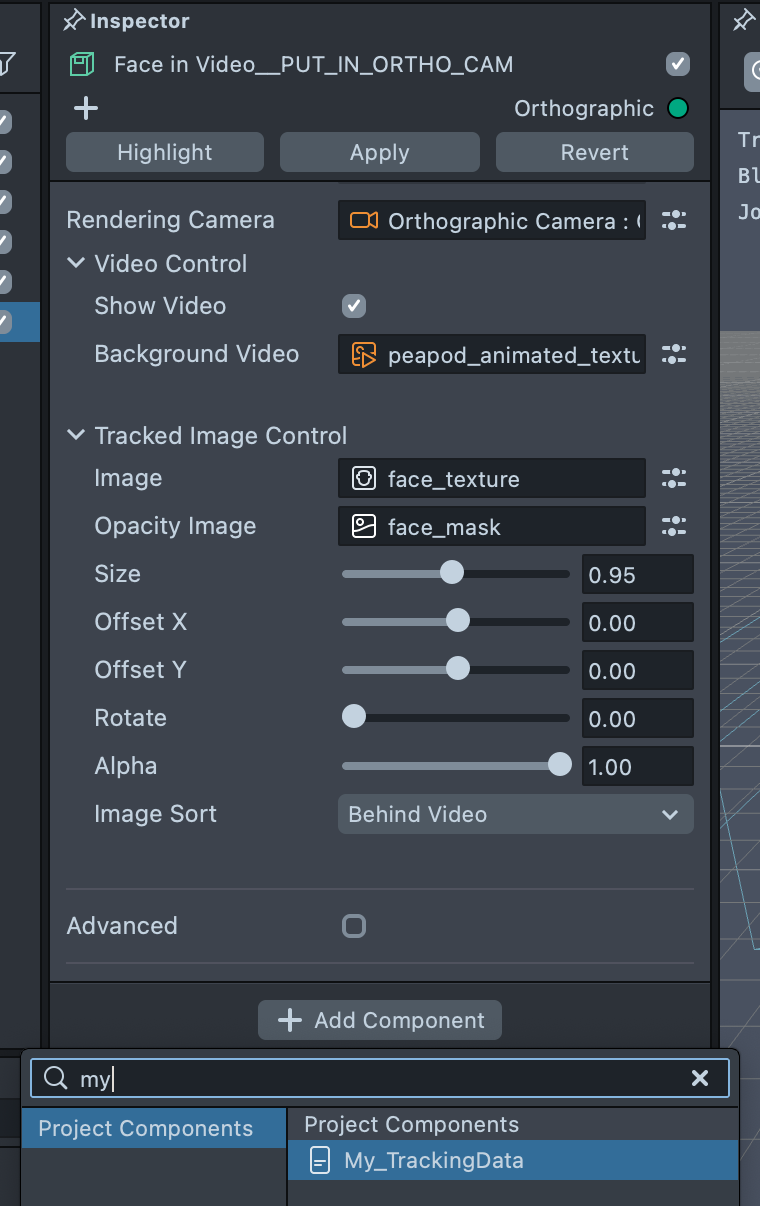Enable the Advanced checkbox
Screen dimensions: 760x1206
tap(354, 926)
